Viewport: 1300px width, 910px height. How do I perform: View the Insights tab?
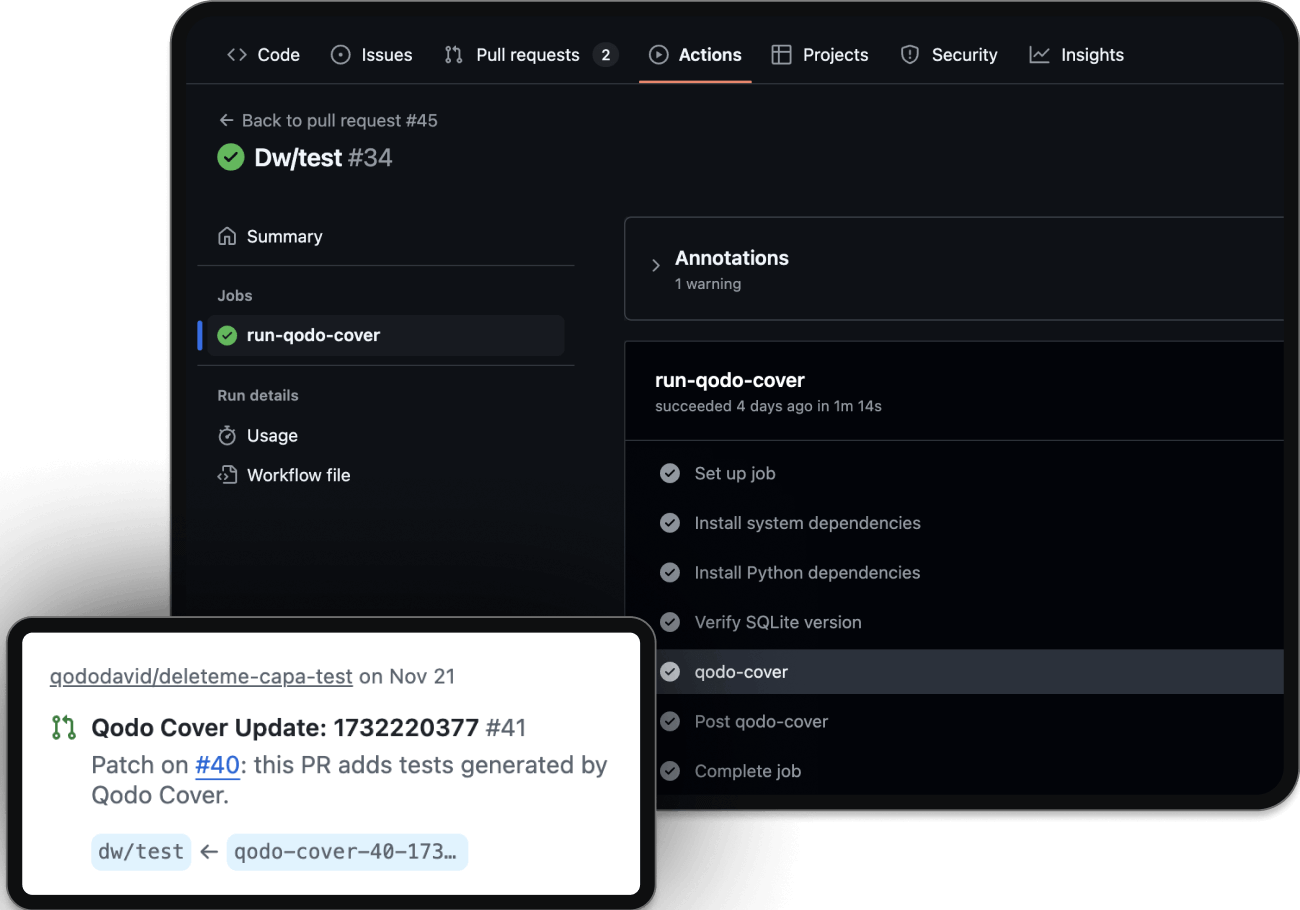click(x=1077, y=55)
